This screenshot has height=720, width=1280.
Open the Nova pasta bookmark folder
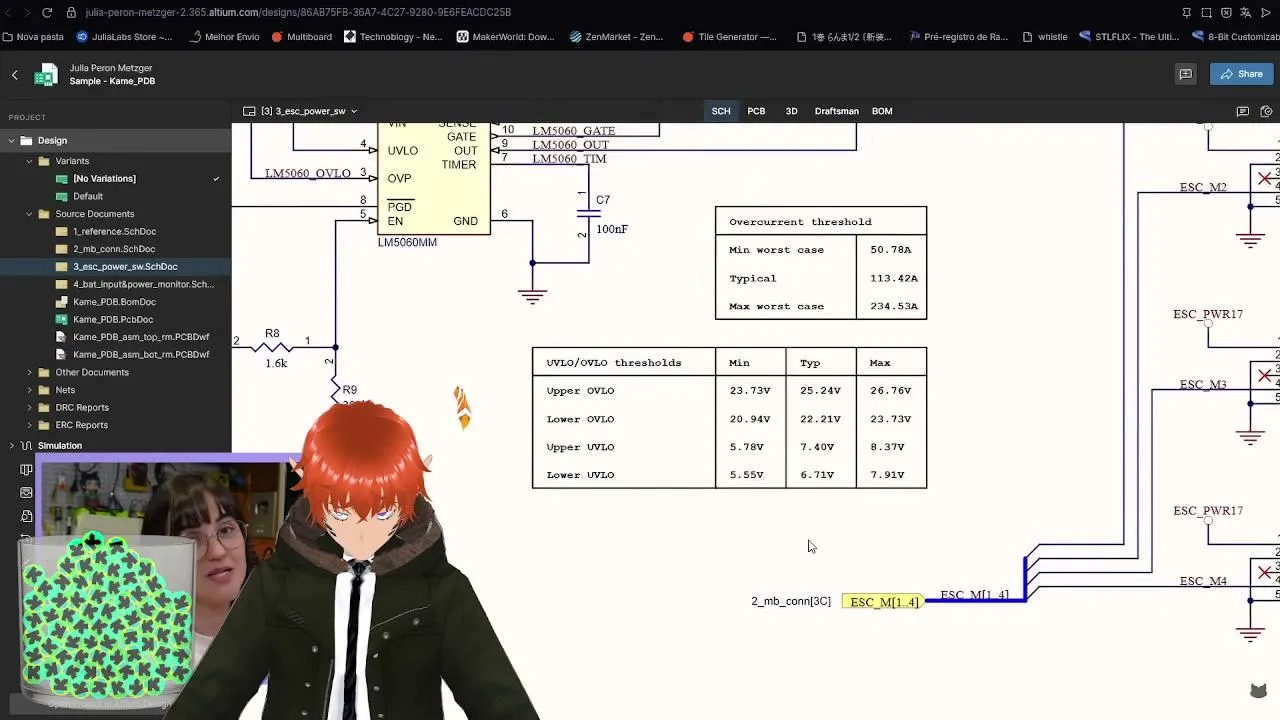click(x=33, y=37)
